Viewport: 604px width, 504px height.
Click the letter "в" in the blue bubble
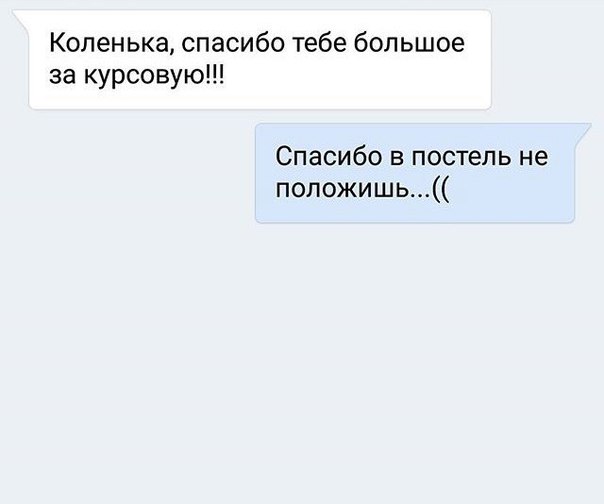[397, 158]
